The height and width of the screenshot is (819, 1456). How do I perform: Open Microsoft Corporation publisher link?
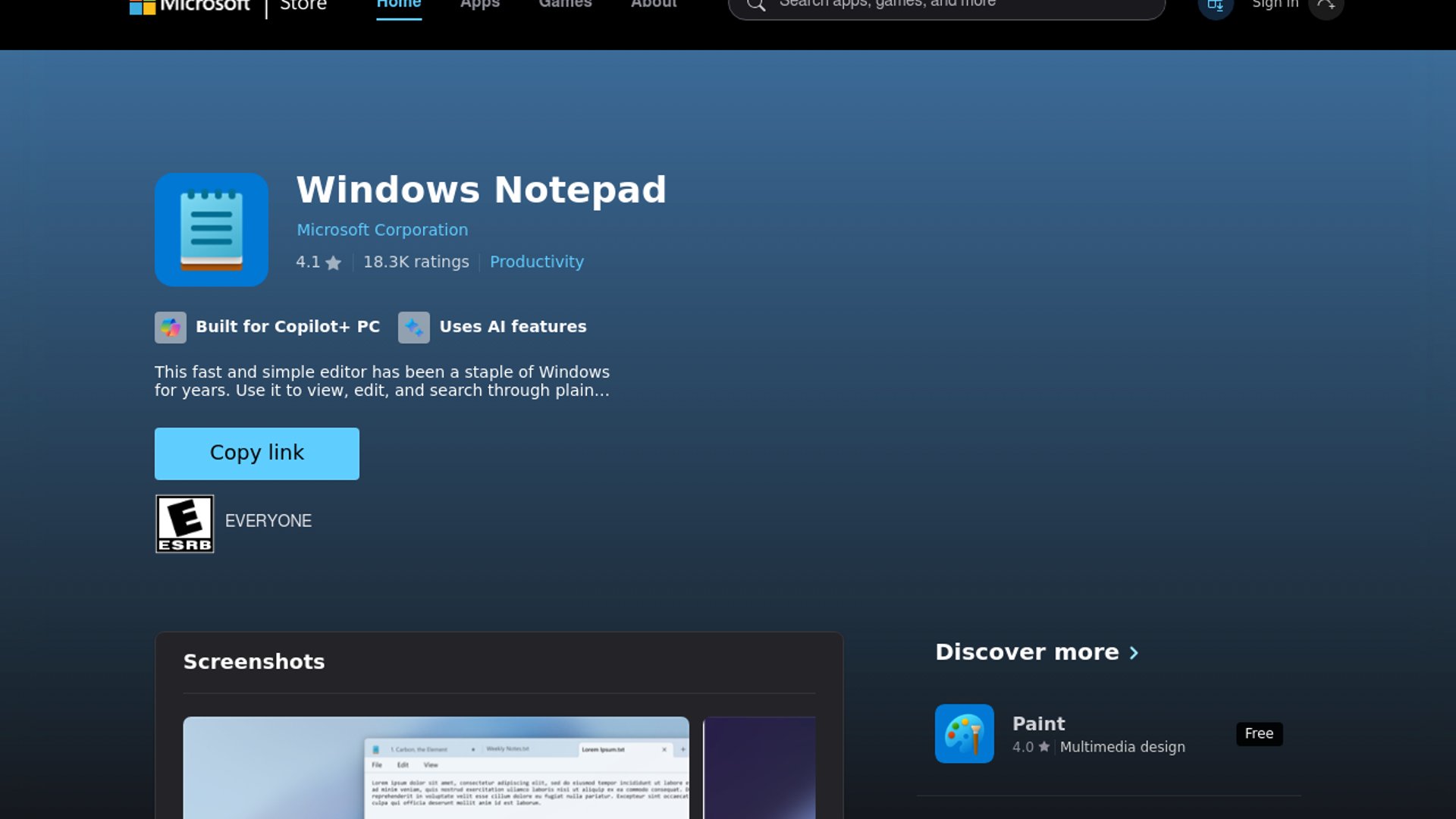[x=382, y=230]
